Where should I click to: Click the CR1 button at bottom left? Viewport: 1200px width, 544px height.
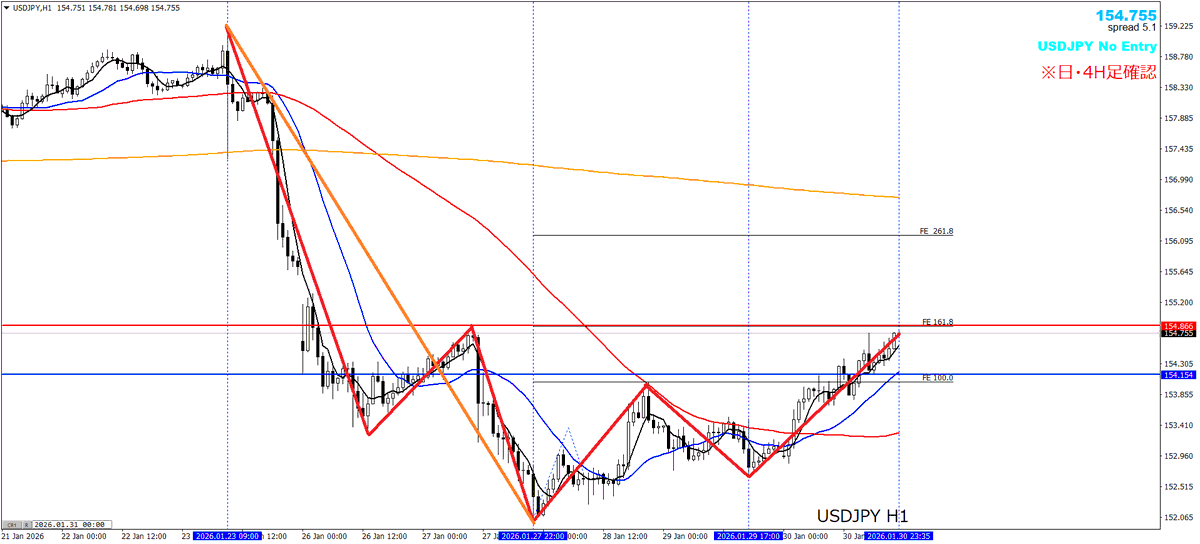pos(12,524)
